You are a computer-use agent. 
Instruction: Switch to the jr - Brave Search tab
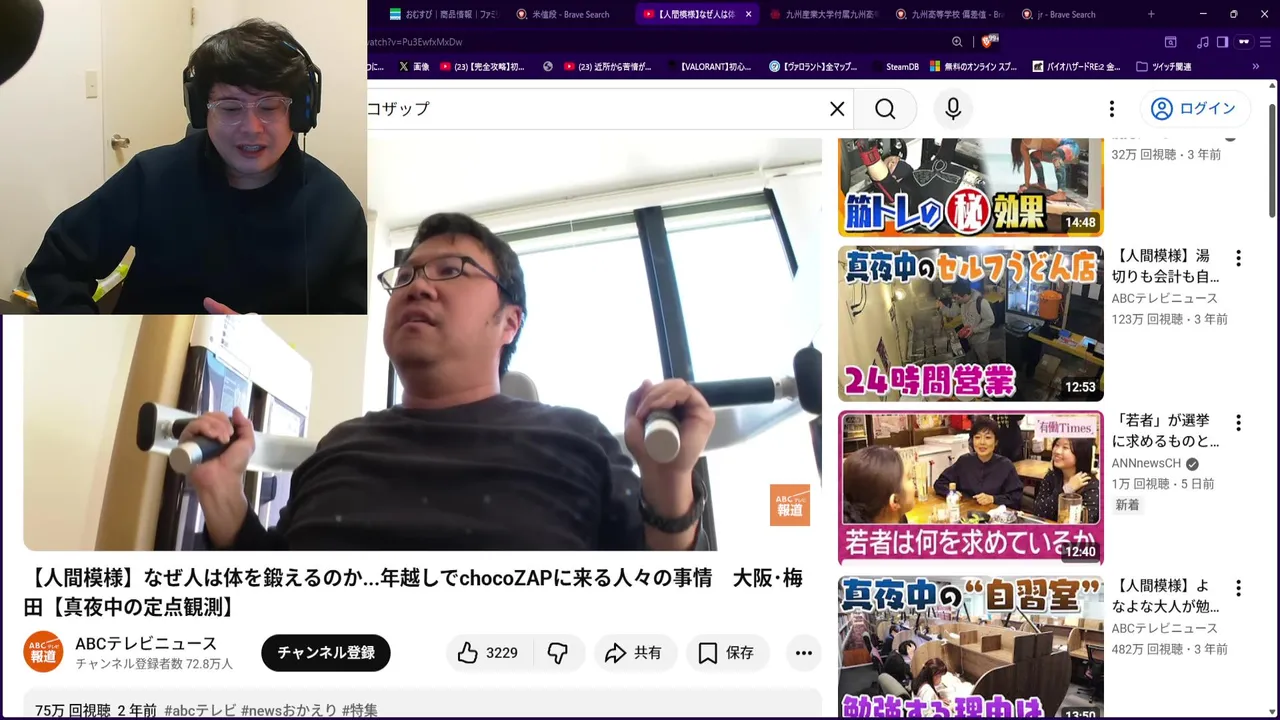[x=1065, y=14]
